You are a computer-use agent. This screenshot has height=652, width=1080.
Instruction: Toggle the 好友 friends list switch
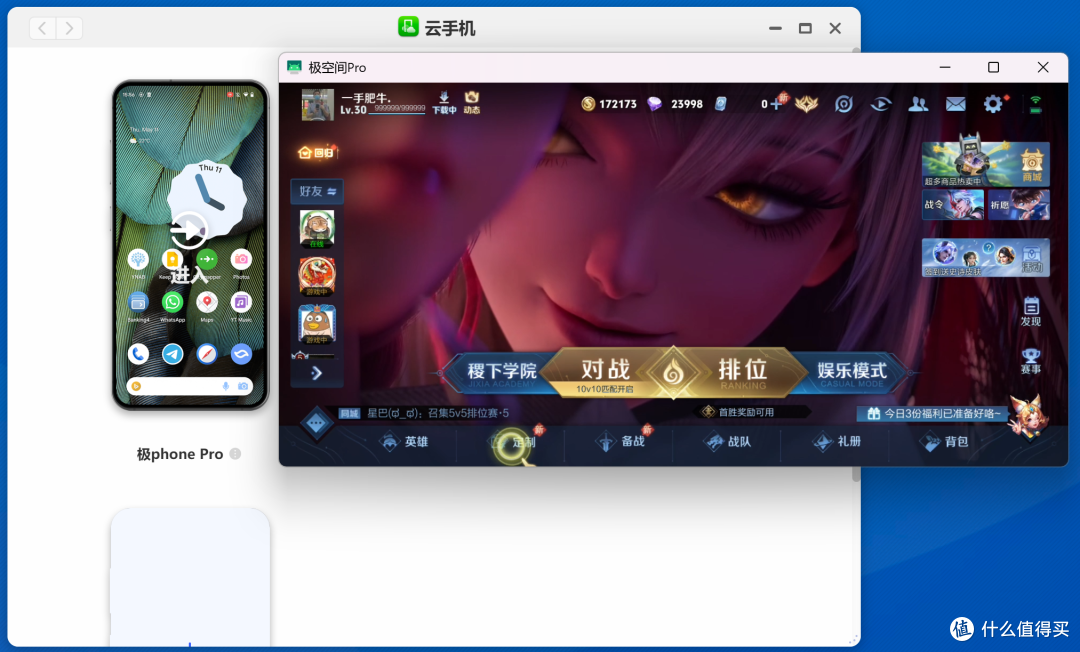click(317, 191)
